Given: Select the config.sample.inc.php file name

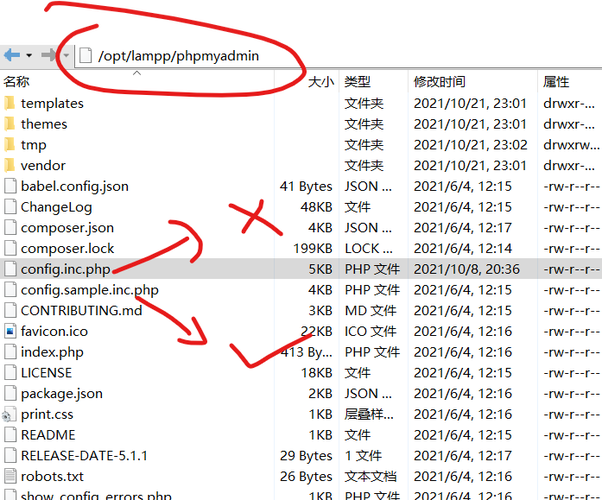Looking at the screenshot, I should (x=89, y=290).
